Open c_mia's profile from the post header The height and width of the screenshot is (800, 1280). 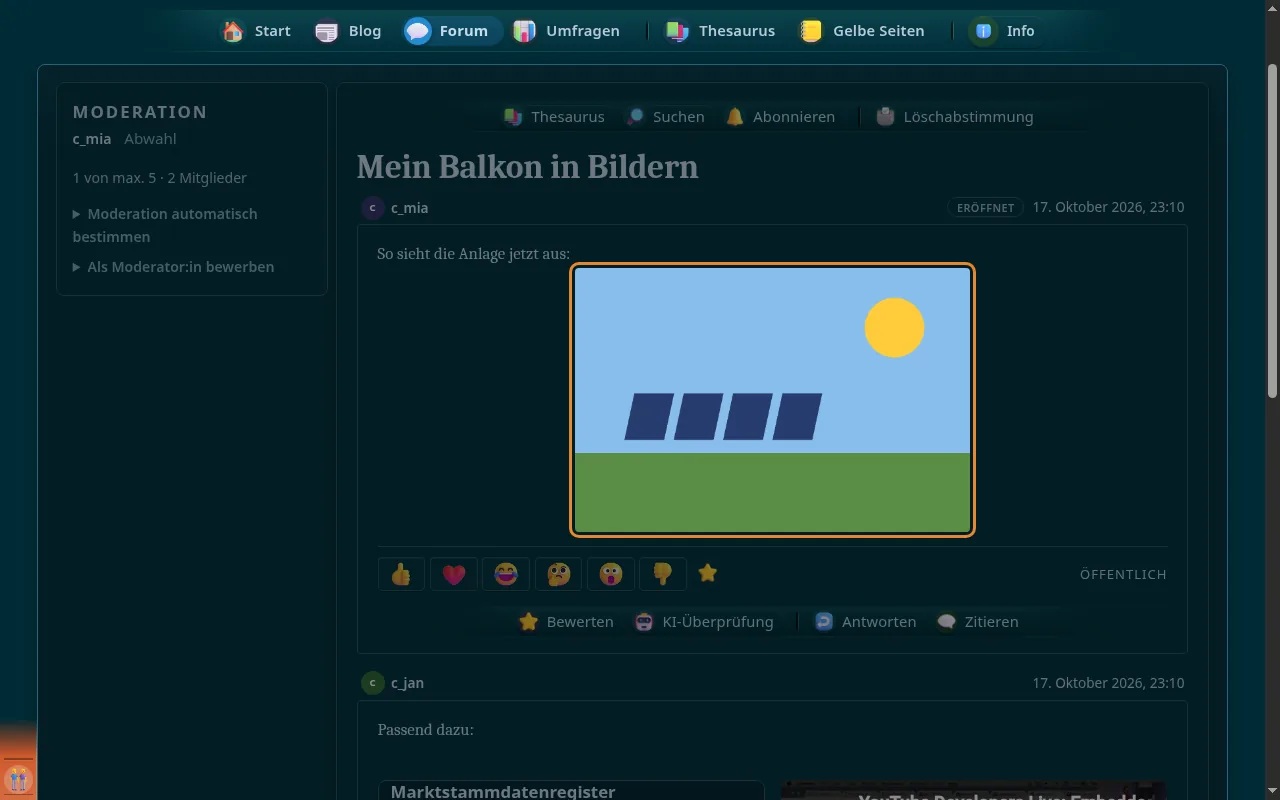[409, 208]
